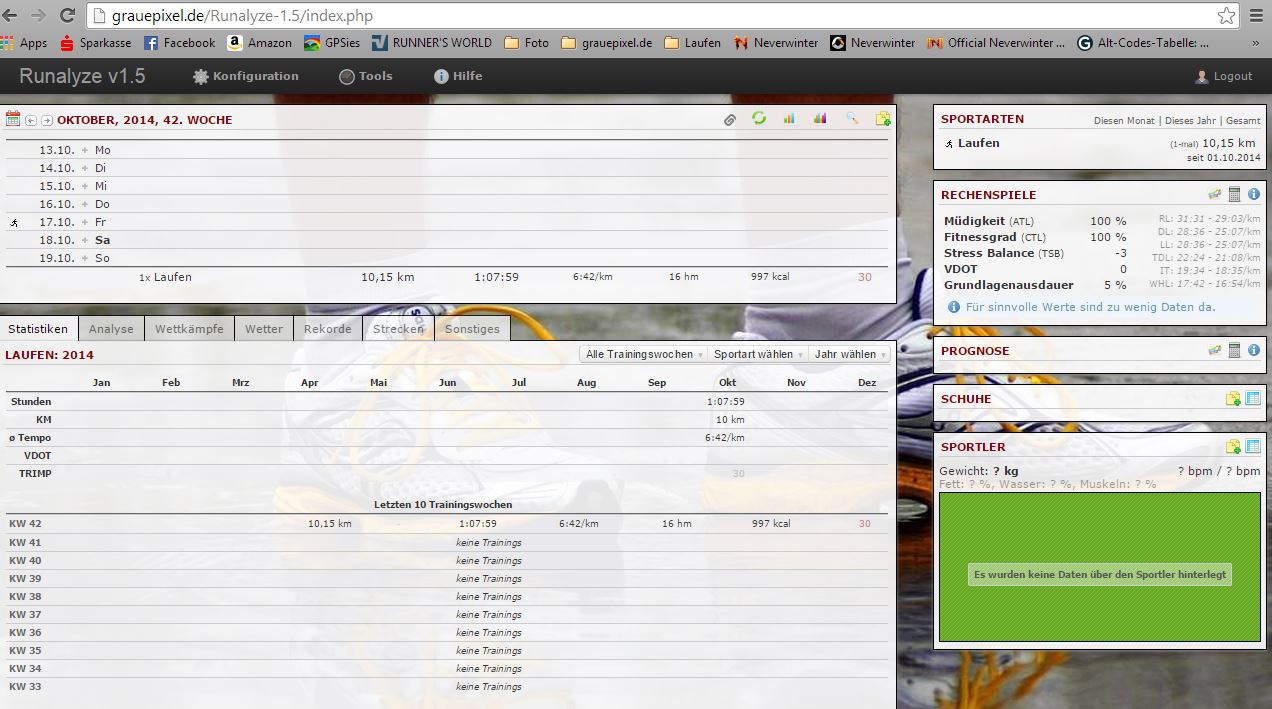Image resolution: width=1272 pixels, height=709 pixels.
Task: Open 'Jahr wählen' dropdown
Action: click(849, 354)
